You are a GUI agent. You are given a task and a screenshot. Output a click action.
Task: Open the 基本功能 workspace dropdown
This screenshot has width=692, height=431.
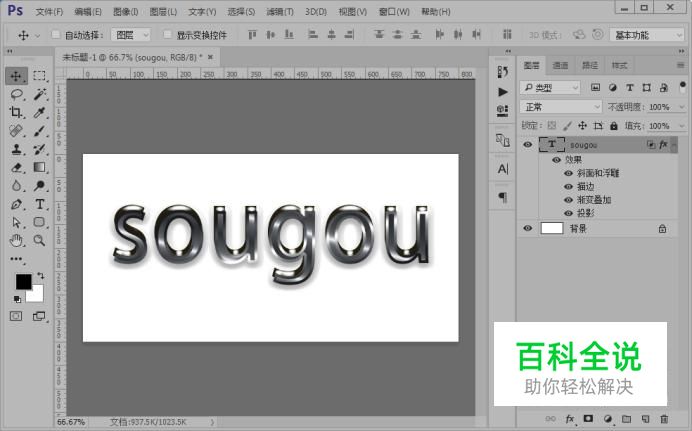click(647, 35)
